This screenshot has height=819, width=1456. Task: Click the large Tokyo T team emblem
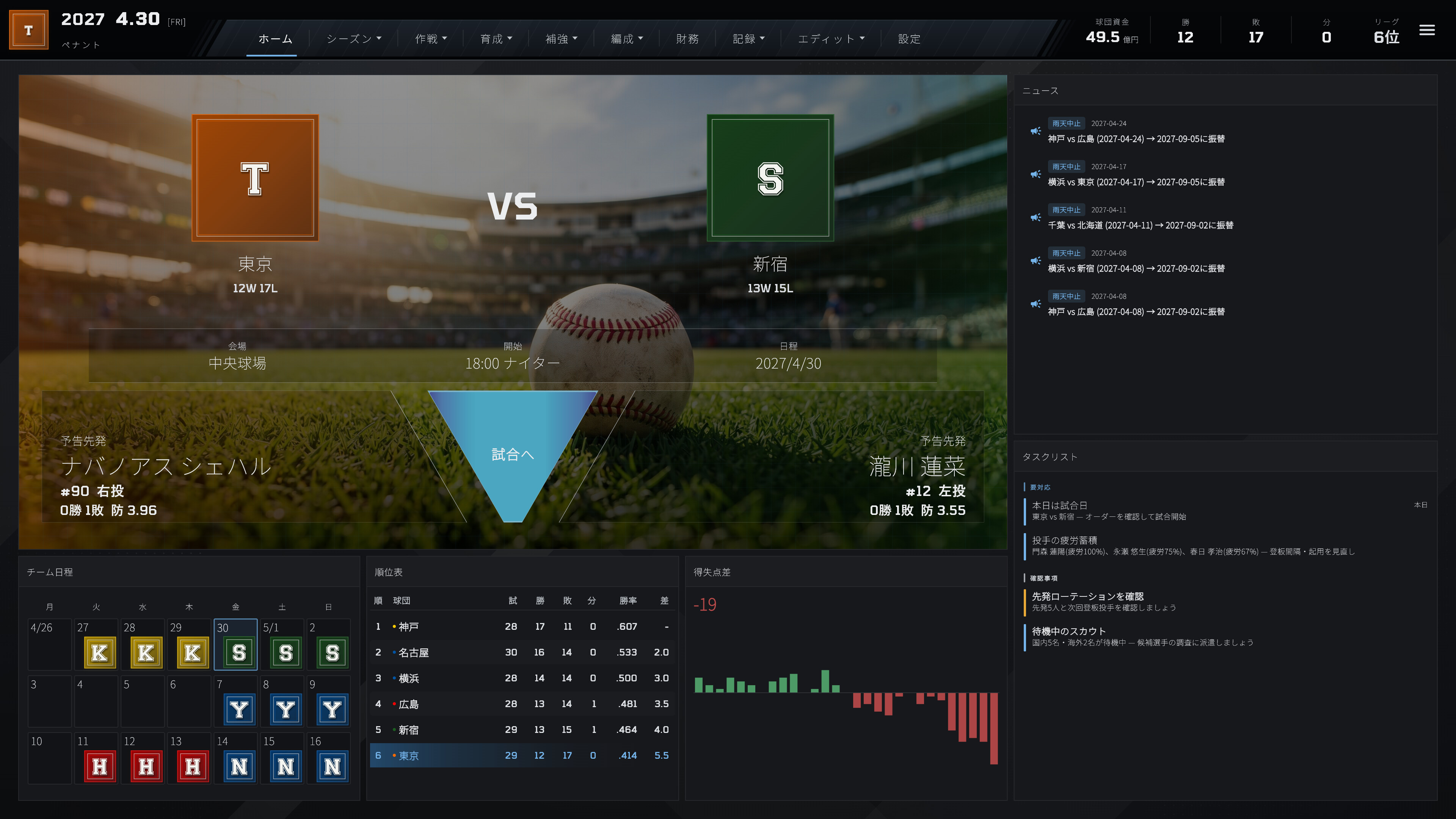coord(255,178)
